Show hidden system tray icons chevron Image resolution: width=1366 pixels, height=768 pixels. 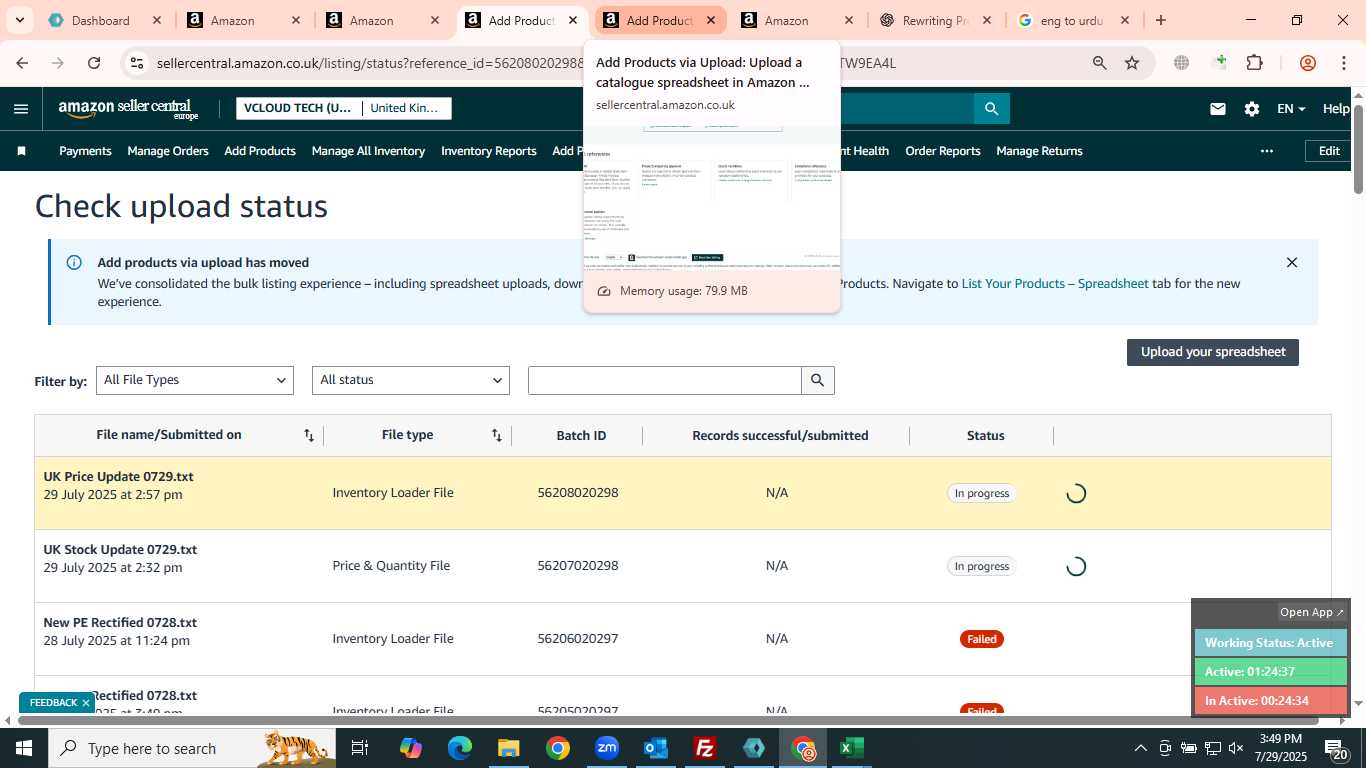(1140, 748)
